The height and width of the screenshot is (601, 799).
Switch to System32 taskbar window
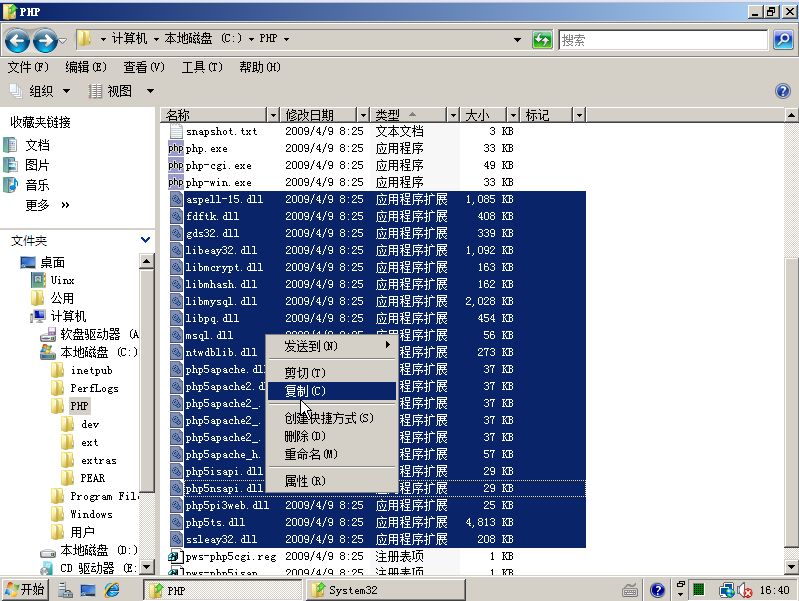click(x=386, y=590)
